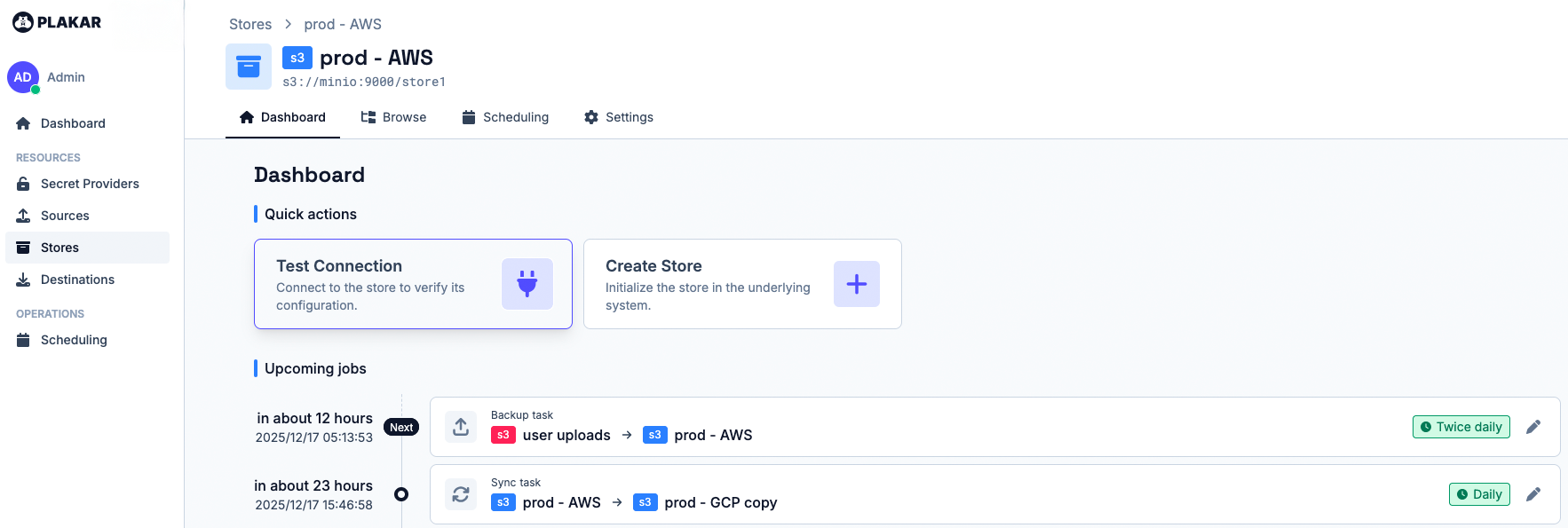Click the Create Store plus icon
Image resolution: width=1568 pixels, height=528 pixels.
coord(857,284)
